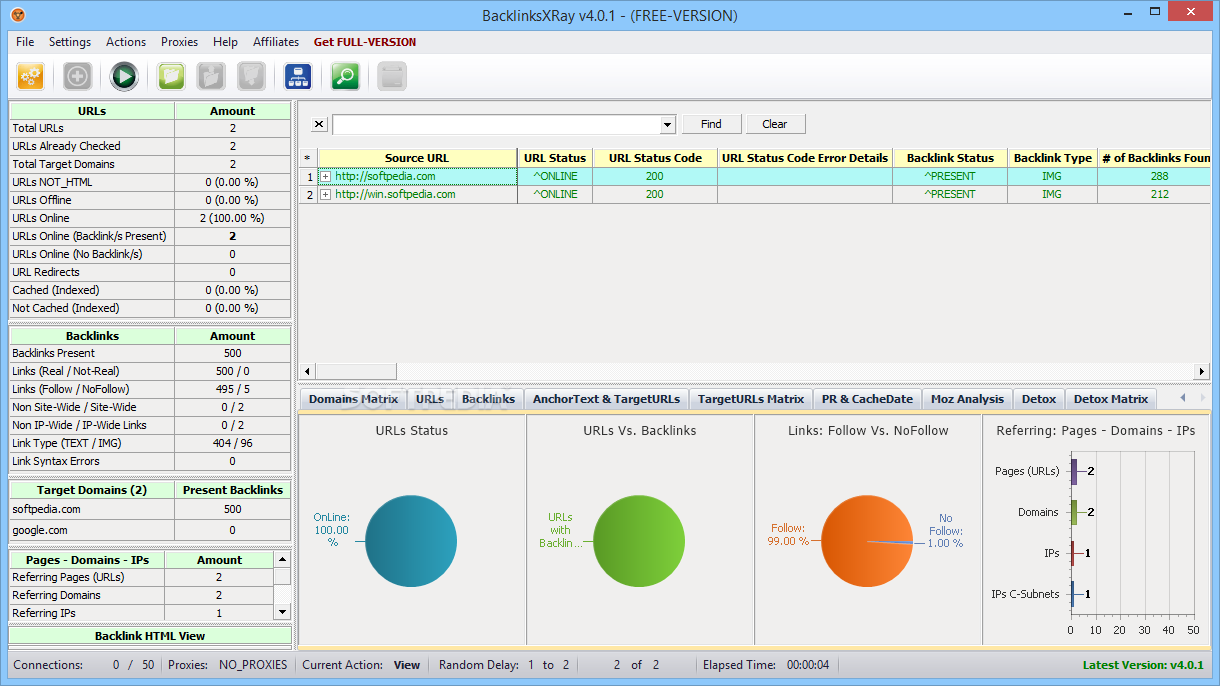This screenshot has width=1220, height=686.
Task: Click the last grayed-out toolbar icon
Action: [x=392, y=76]
